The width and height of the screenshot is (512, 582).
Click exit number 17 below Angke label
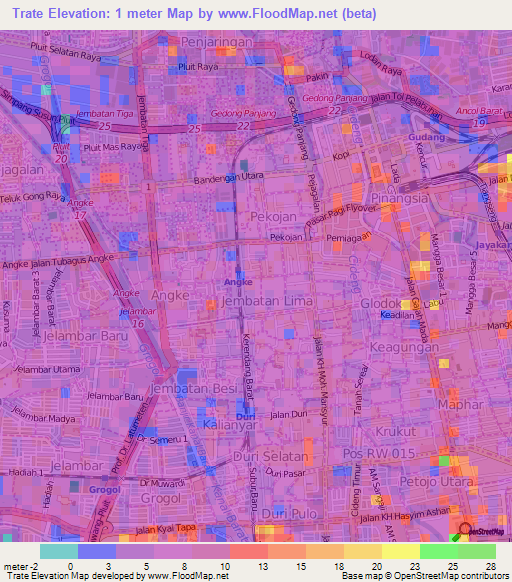tap(80, 215)
